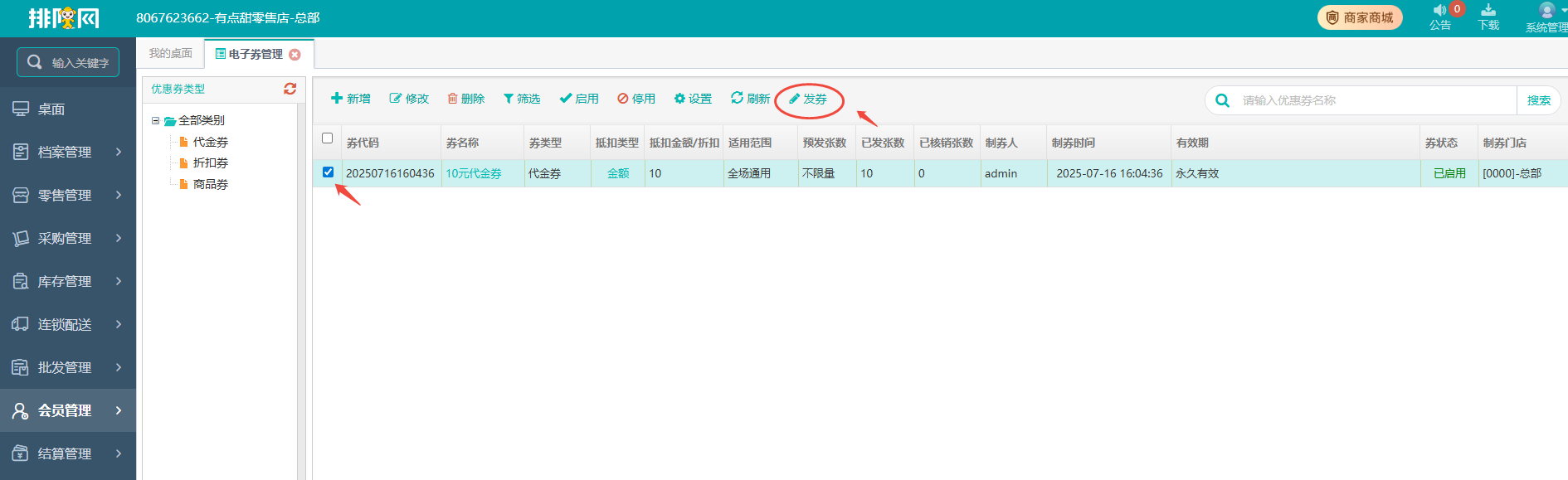Click the 批发管理 sidebar icon
Image resolution: width=1568 pixels, height=480 pixels.
20,367
